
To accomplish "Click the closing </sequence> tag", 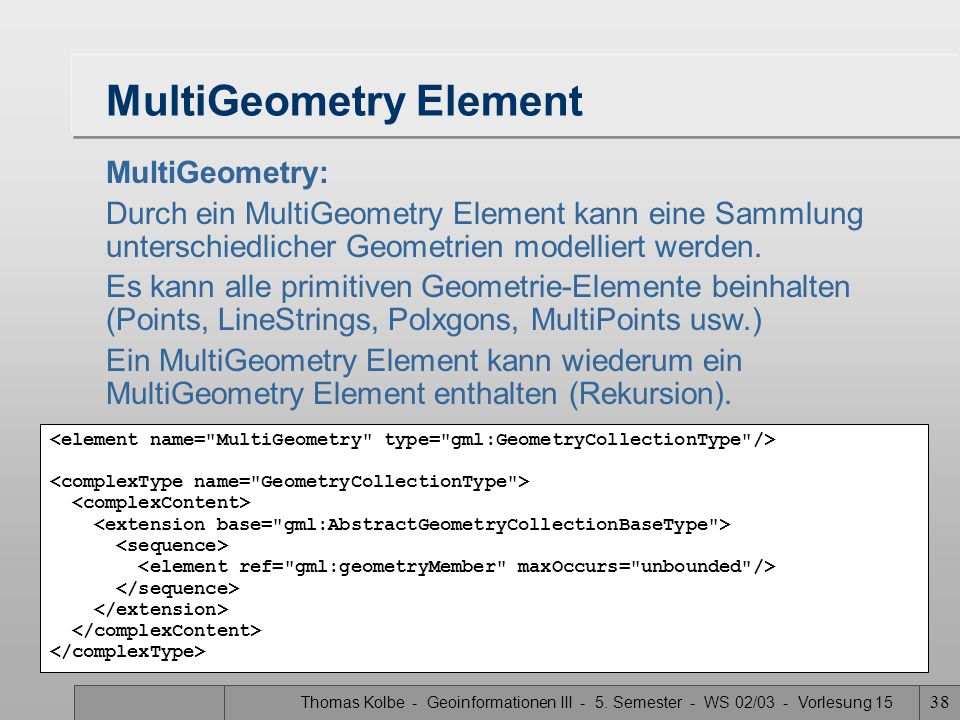I will pyautogui.click(x=178, y=588).
